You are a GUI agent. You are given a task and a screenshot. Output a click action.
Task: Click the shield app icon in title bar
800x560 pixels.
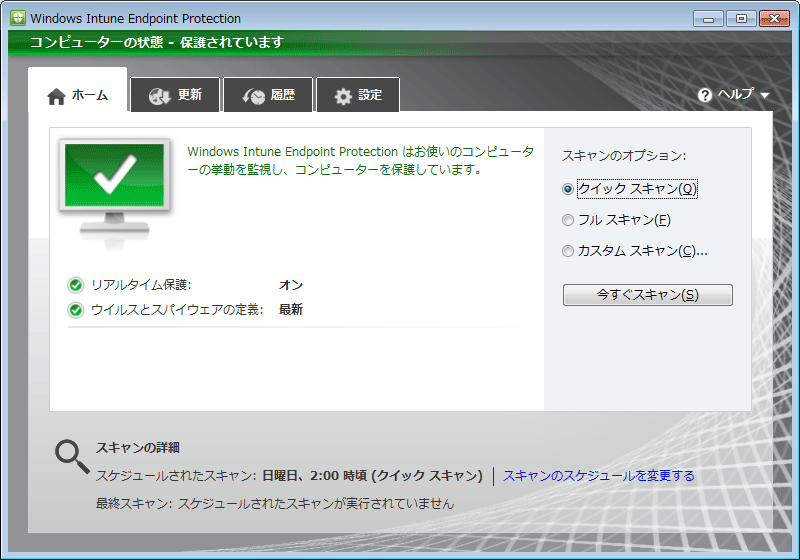pos(18,18)
